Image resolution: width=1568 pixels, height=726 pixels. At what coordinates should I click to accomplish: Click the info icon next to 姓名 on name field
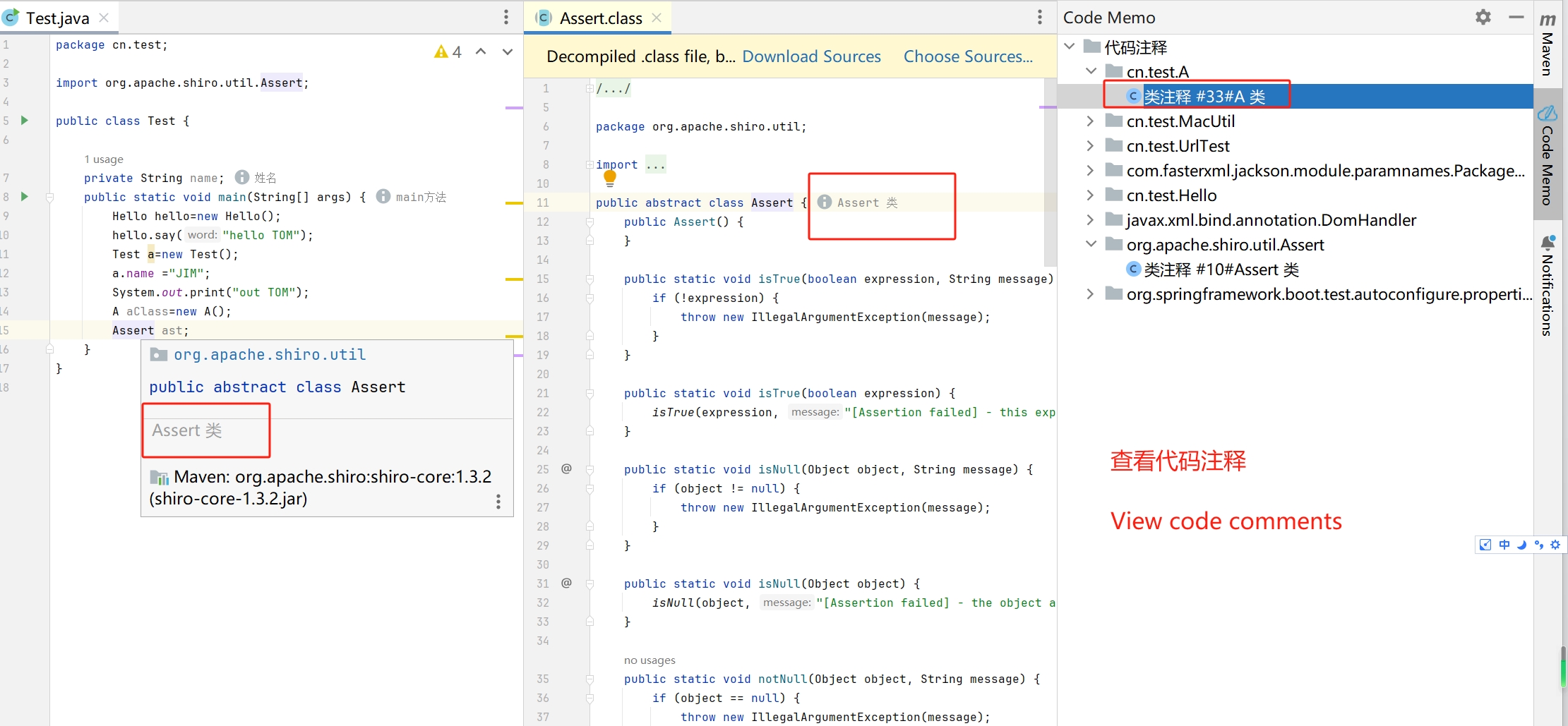pyautogui.click(x=241, y=177)
